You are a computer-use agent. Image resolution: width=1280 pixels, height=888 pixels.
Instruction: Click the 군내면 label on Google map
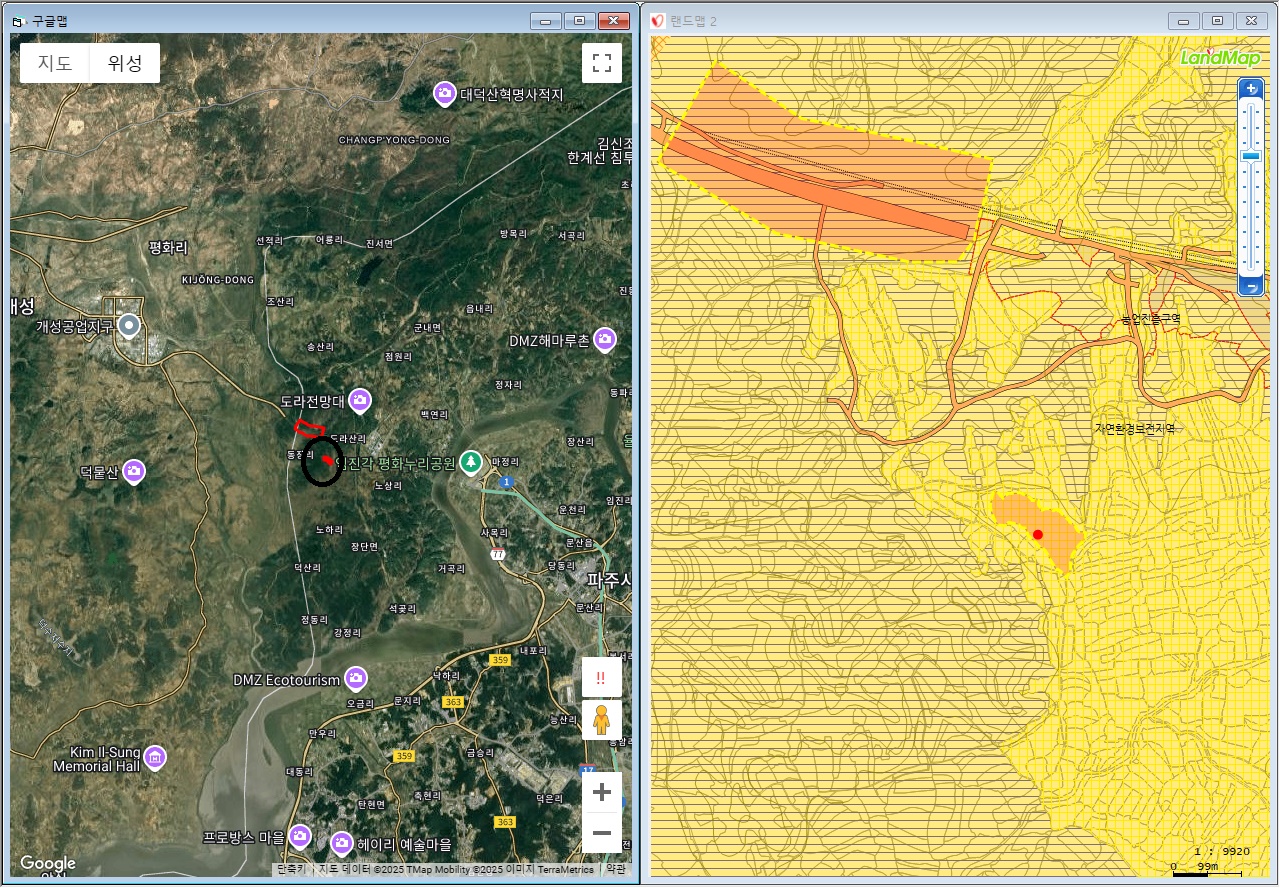pos(427,327)
